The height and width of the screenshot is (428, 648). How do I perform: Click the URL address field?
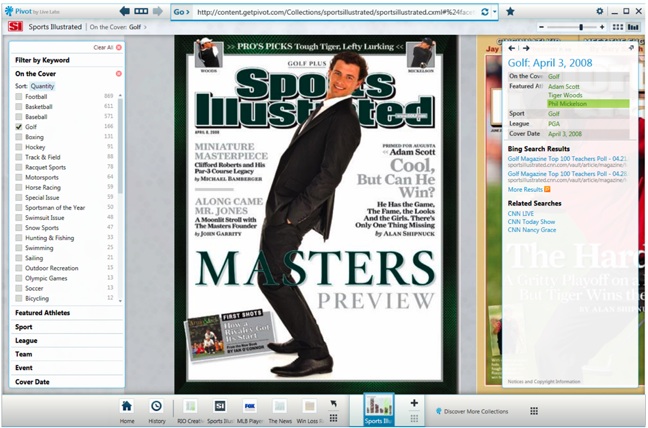(x=335, y=12)
